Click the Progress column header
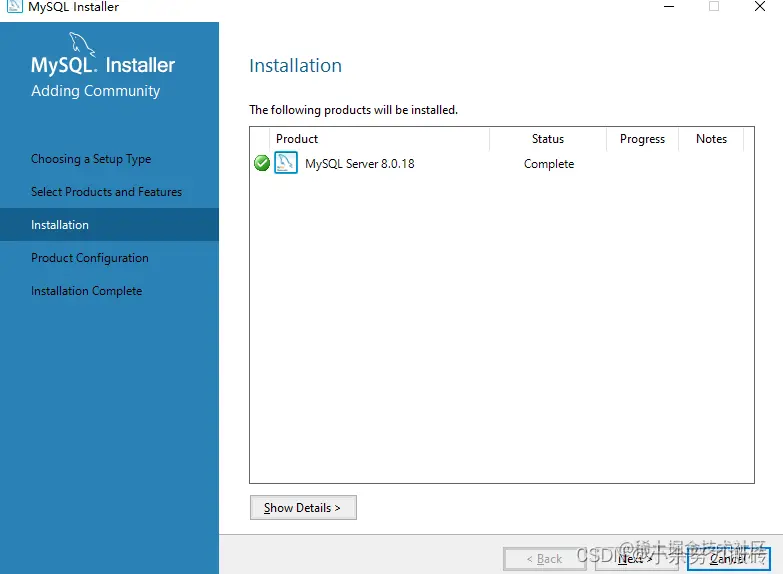This screenshot has width=783, height=574. [x=642, y=139]
